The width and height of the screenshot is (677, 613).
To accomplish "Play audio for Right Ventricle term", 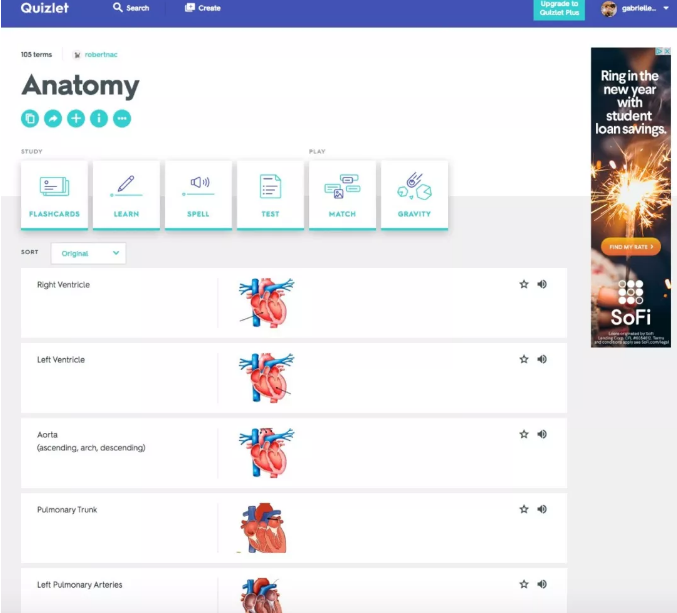I will click(x=542, y=284).
